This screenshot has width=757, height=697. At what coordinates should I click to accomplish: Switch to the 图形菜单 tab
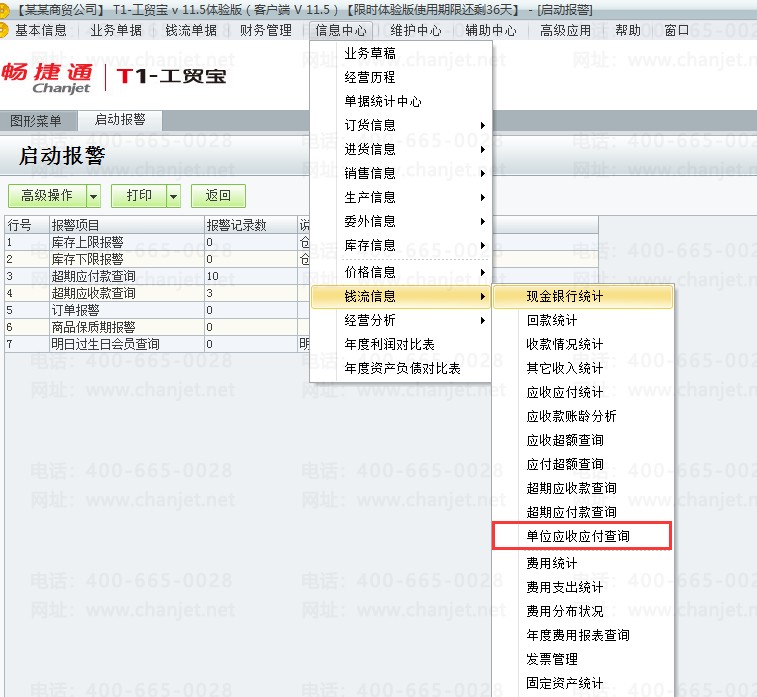click(x=36, y=121)
